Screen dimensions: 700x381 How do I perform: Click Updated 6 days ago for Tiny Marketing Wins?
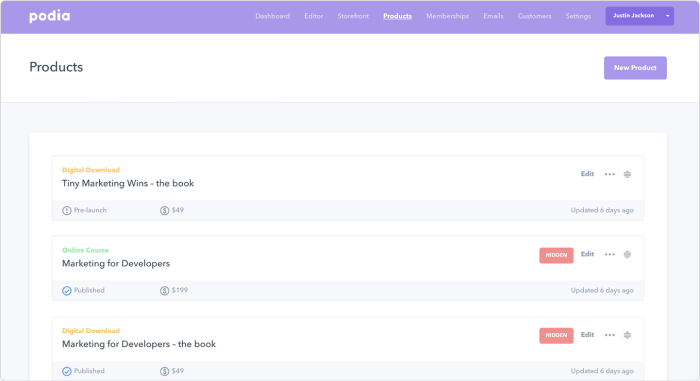click(602, 210)
